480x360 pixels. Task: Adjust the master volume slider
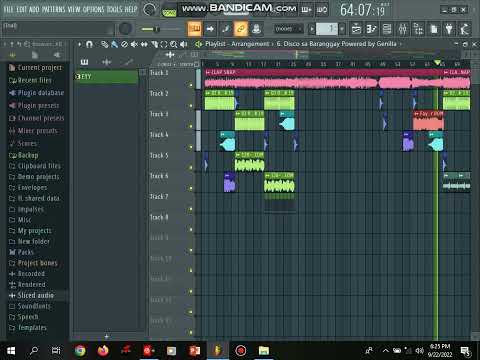(x=161, y=29)
